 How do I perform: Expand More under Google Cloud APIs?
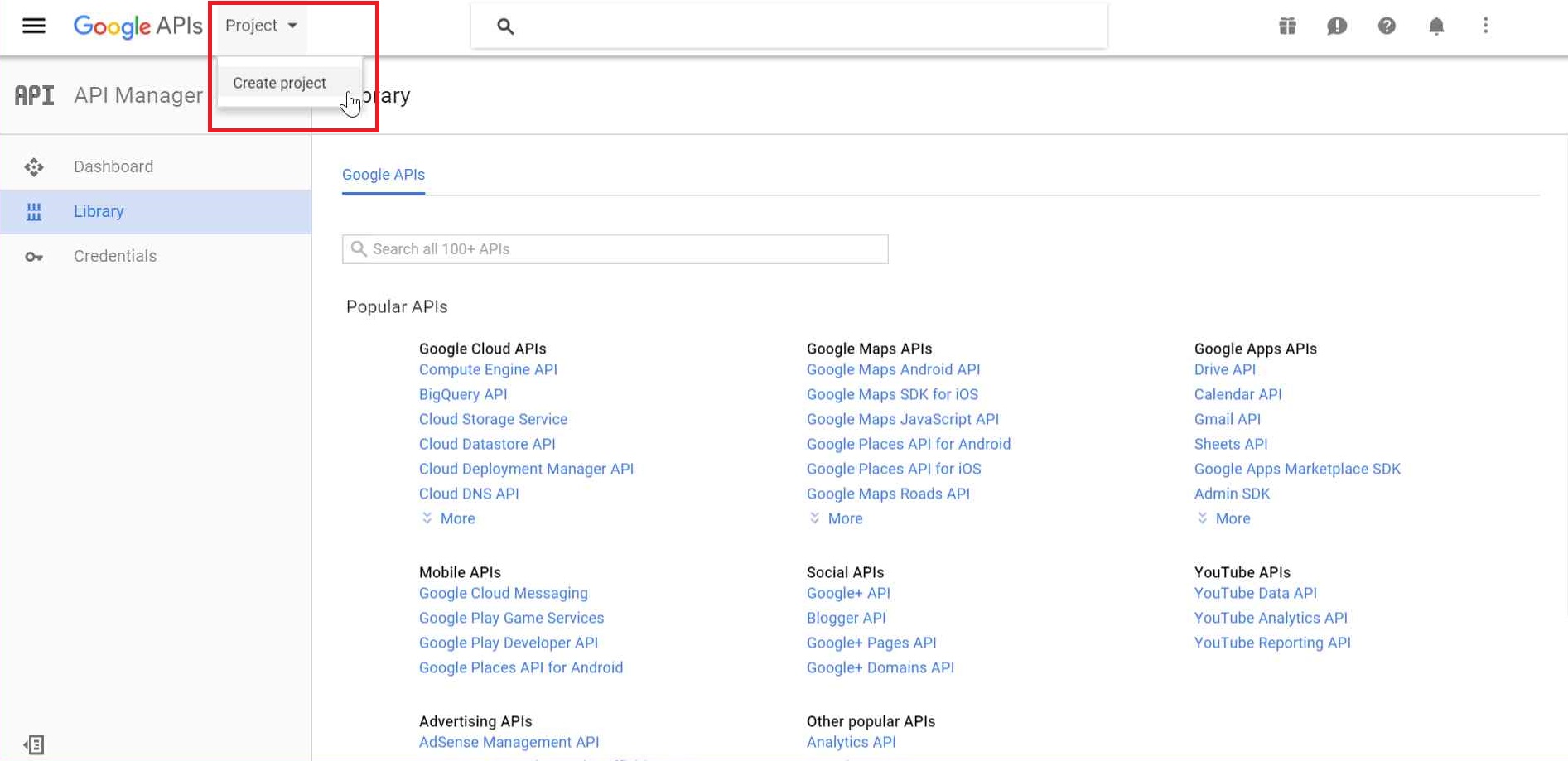[x=456, y=518]
